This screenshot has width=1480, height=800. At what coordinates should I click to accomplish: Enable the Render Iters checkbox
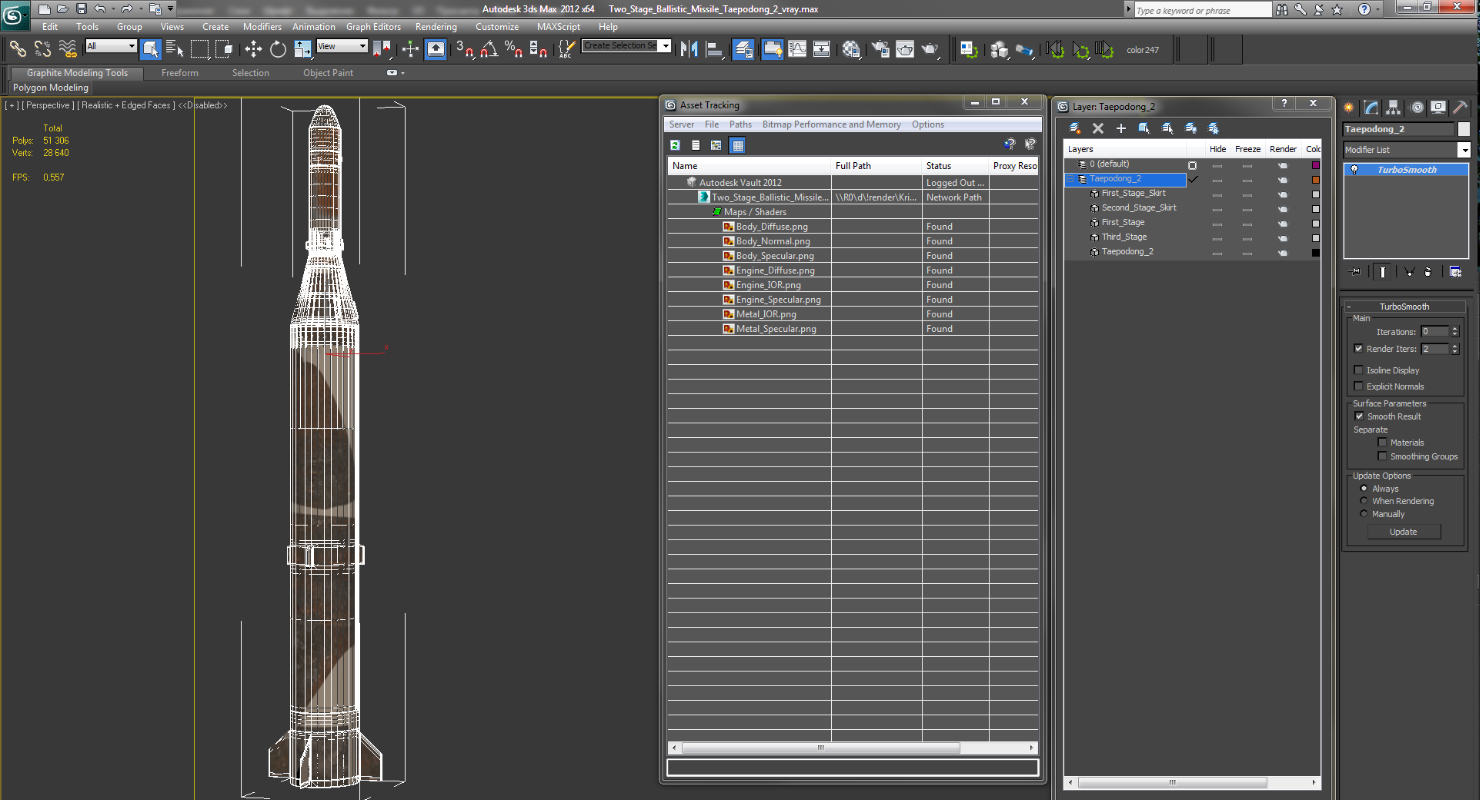pos(1358,349)
